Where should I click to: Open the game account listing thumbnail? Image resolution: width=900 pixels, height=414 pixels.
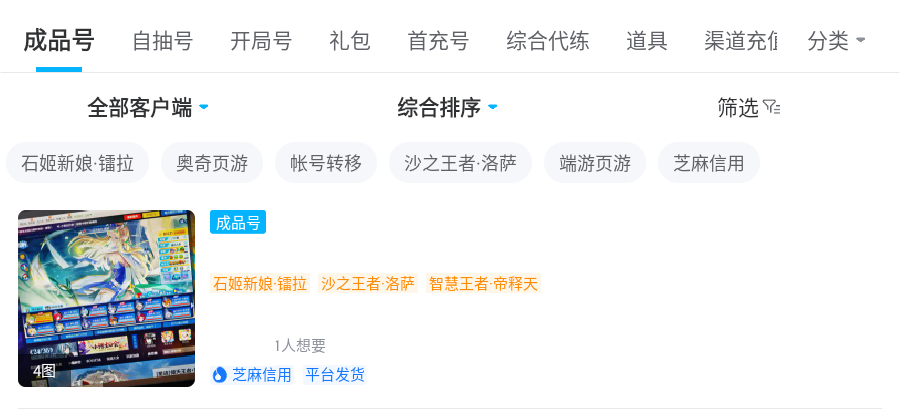[x=106, y=298]
